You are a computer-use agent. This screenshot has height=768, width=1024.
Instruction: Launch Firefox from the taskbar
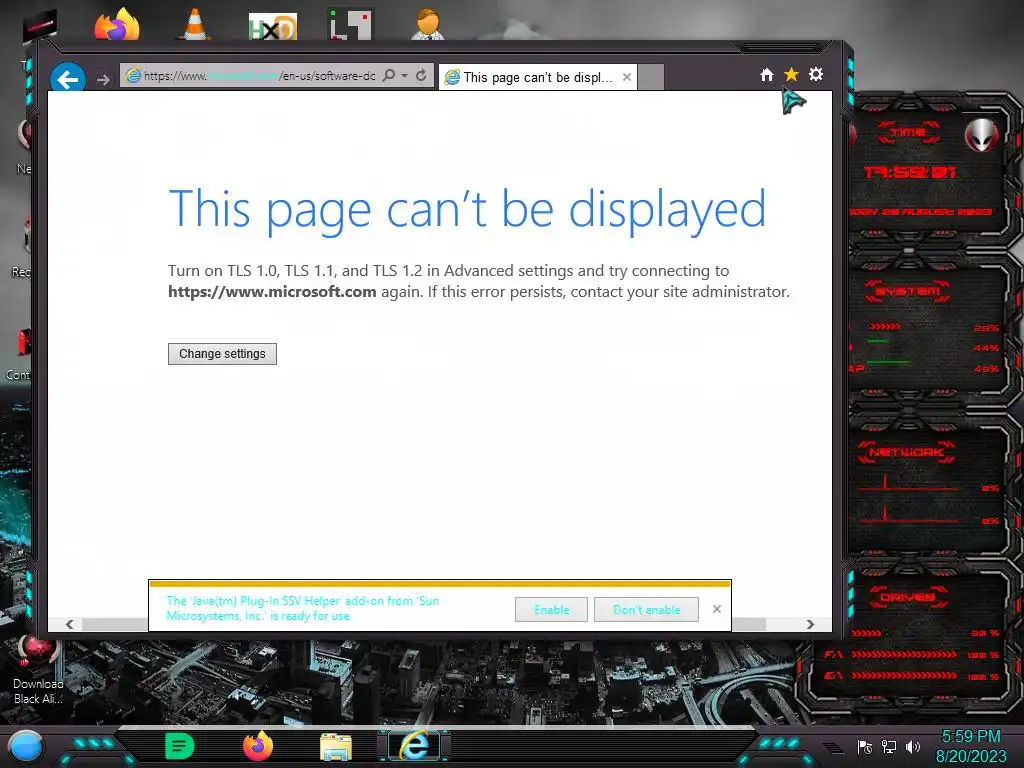258,746
